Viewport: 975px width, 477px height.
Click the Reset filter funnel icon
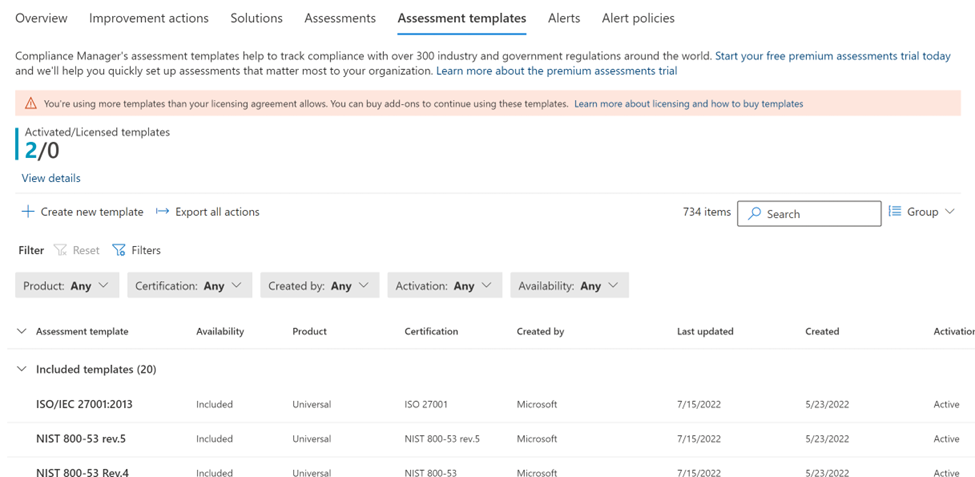60,250
